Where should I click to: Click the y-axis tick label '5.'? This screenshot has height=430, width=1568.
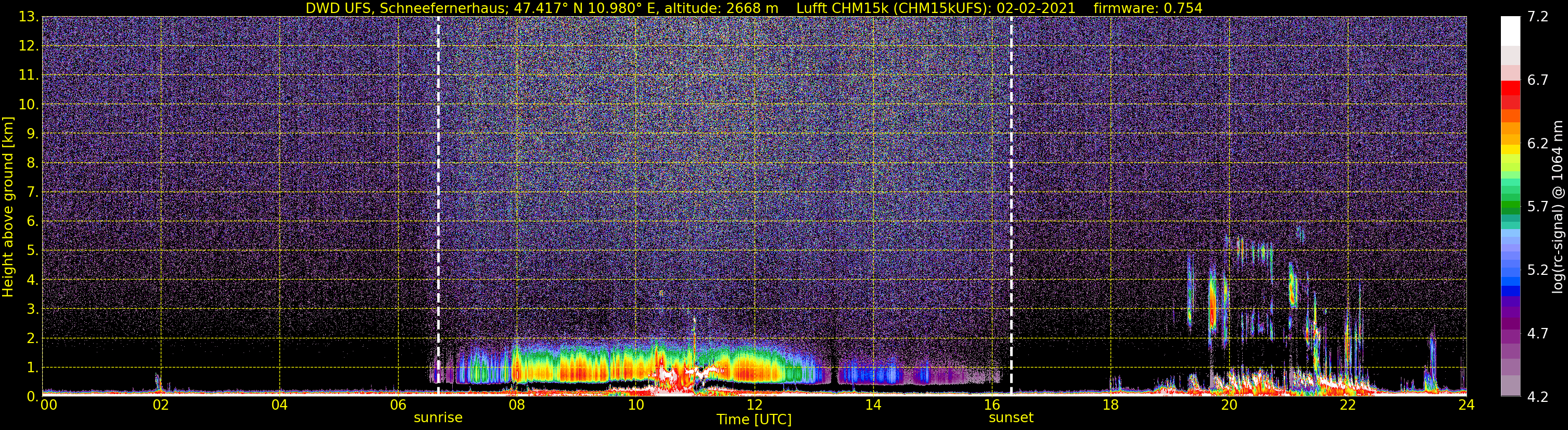coord(32,250)
